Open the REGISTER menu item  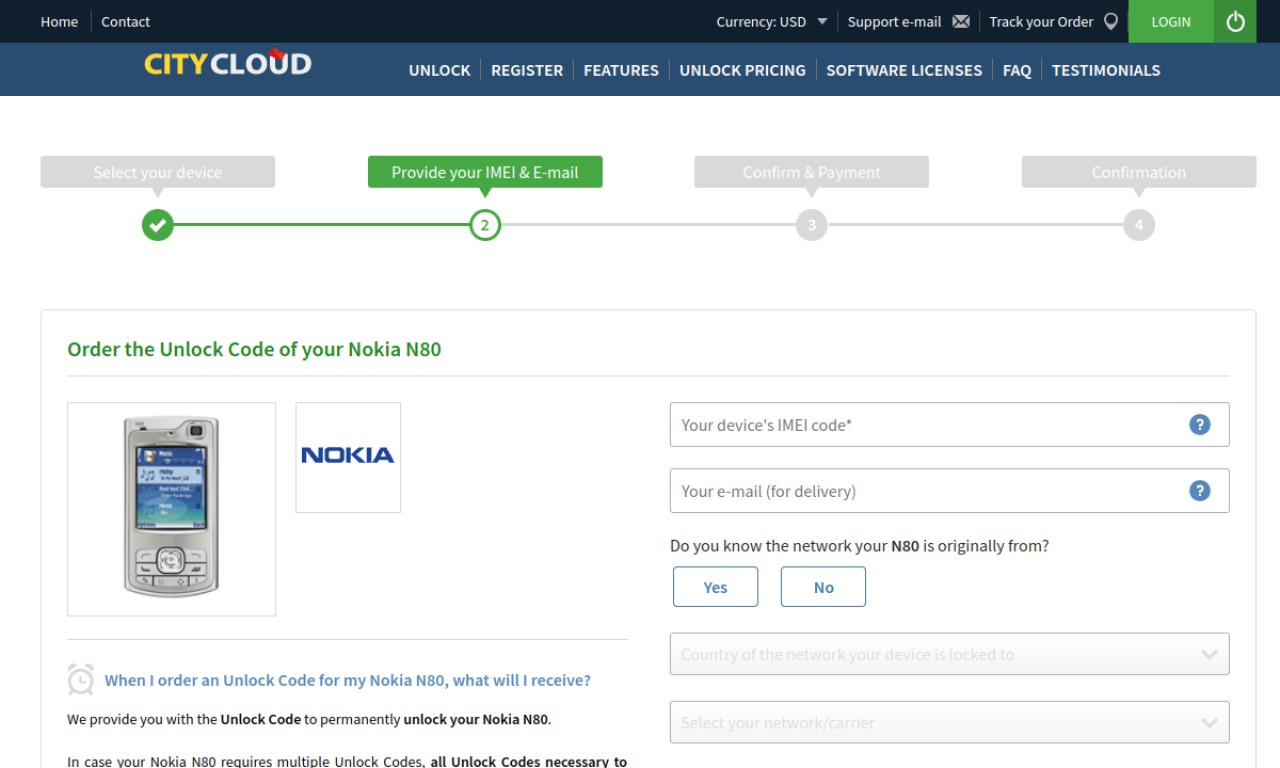(527, 70)
